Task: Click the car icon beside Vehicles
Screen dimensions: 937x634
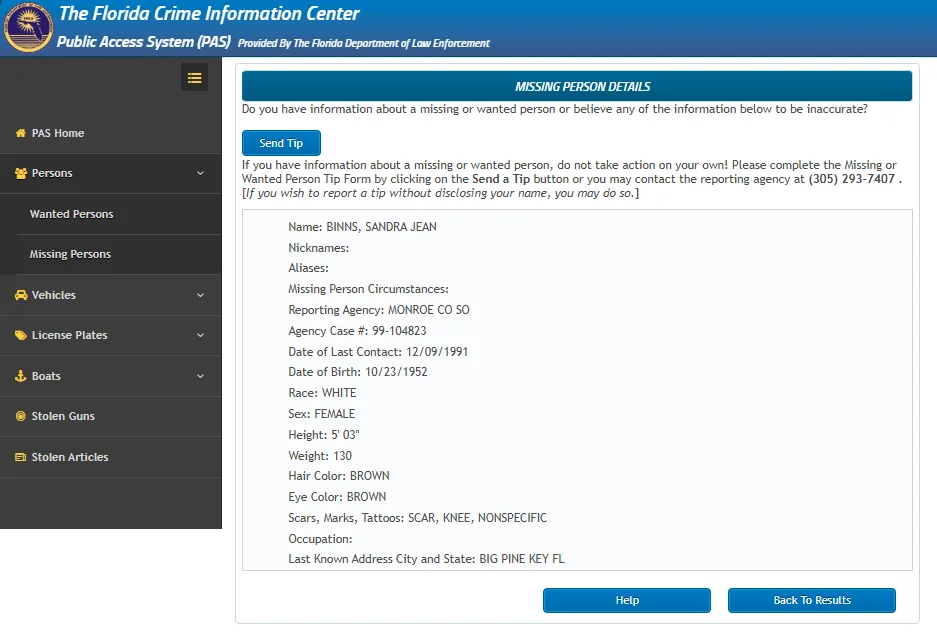Action: point(21,295)
